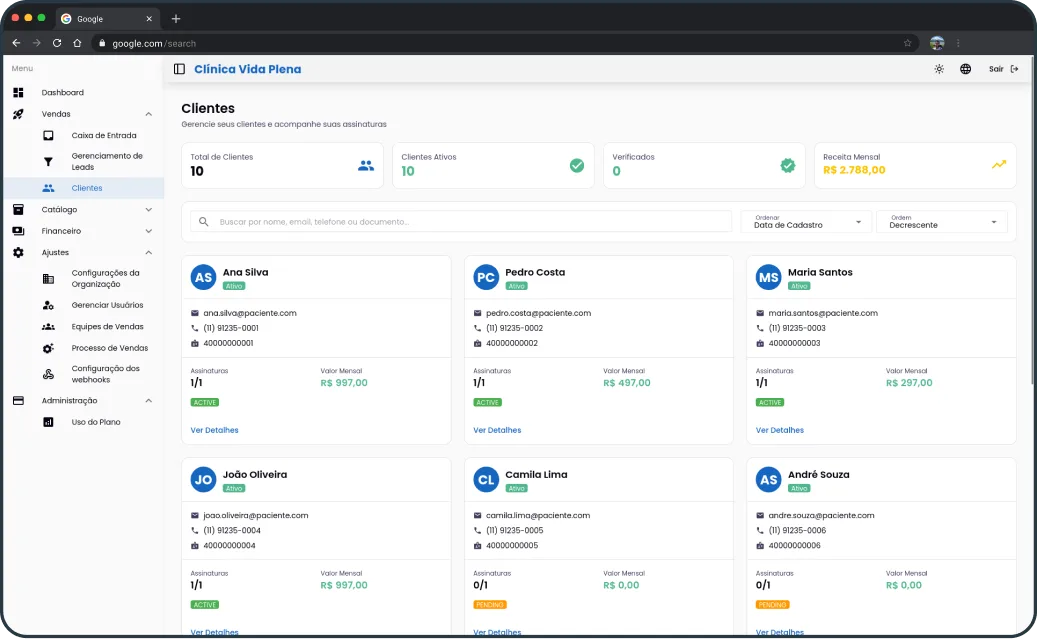Image resolution: width=1038 pixels, height=639 pixels.
Task: Switch theme with the sun icon
Action: (939, 69)
